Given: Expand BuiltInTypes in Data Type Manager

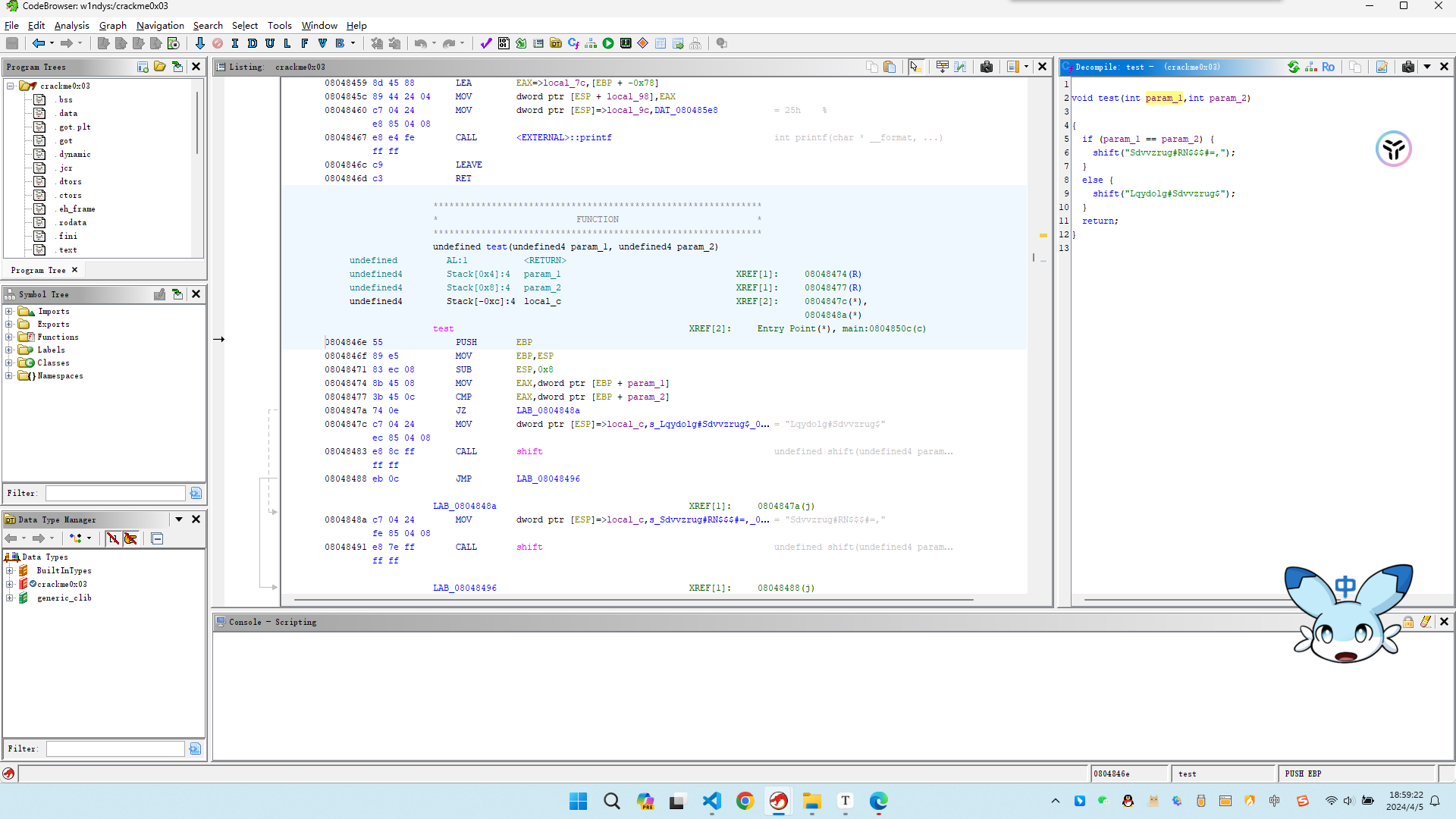Looking at the screenshot, I should tap(9, 570).
